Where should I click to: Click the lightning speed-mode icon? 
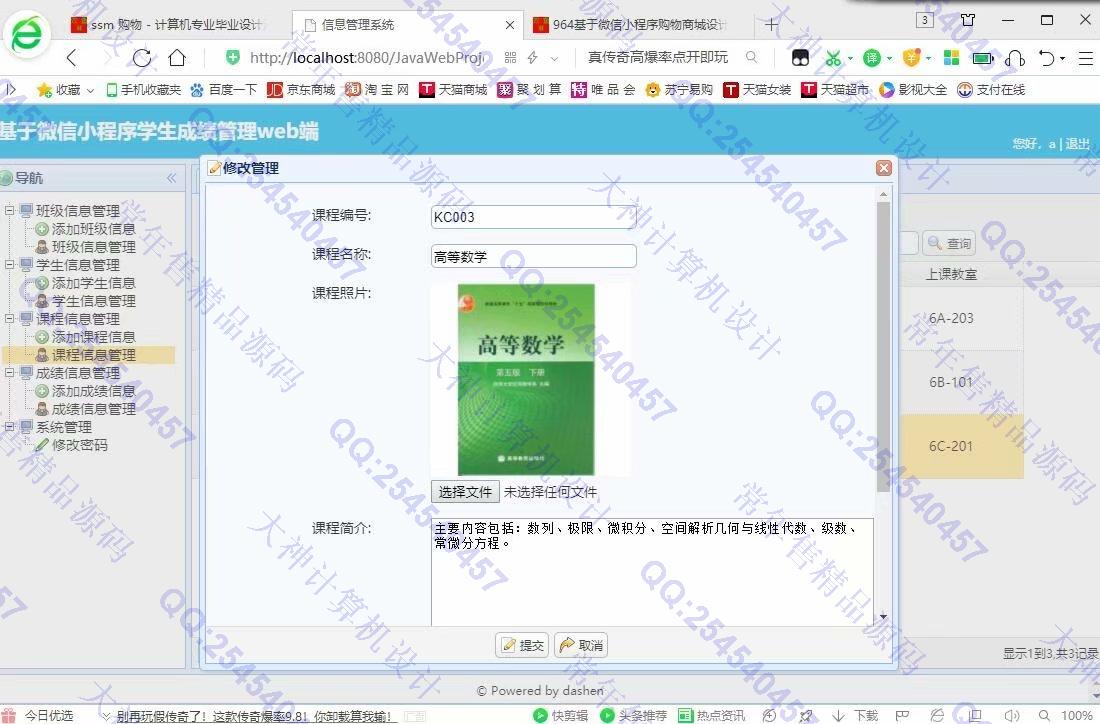coord(532,58)
